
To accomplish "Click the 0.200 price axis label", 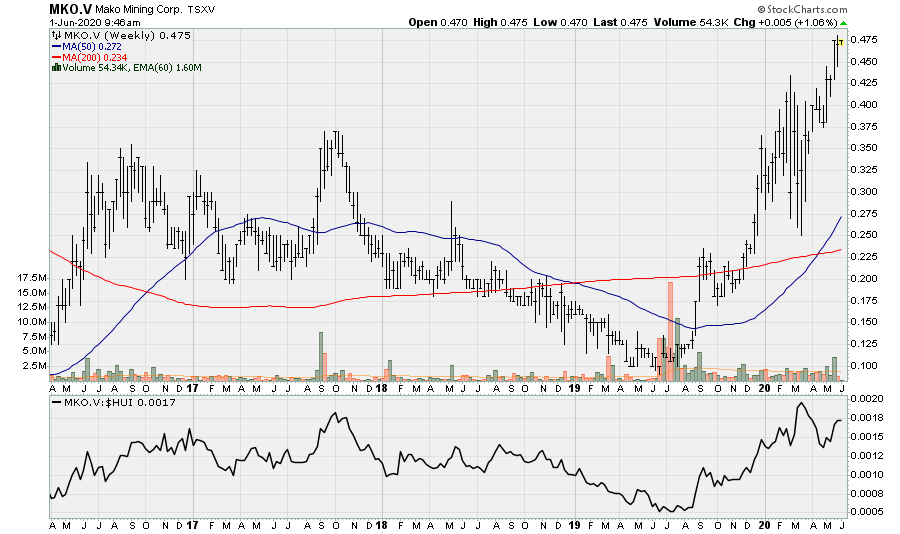I will pos(863,278).
